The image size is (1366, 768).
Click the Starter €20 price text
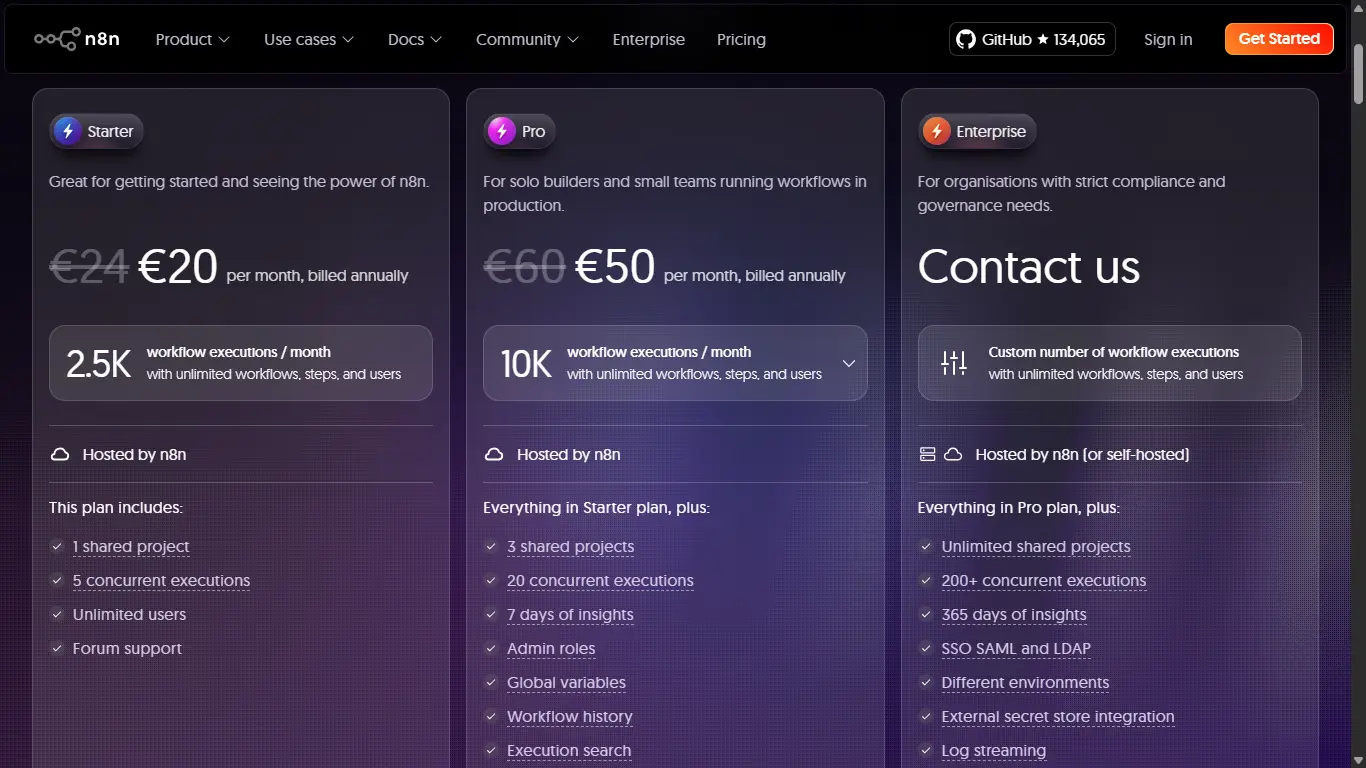click(x=178, y=267)
